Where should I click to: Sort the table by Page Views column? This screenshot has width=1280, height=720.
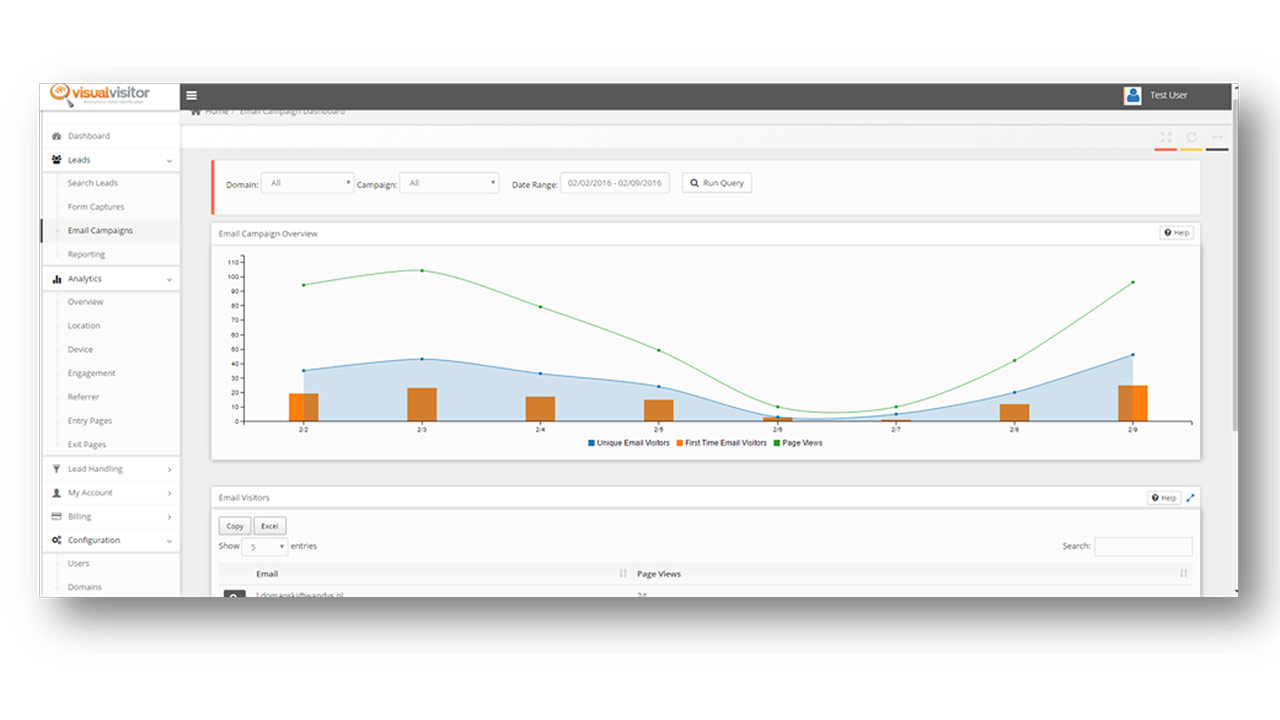(x=659, y=574)
